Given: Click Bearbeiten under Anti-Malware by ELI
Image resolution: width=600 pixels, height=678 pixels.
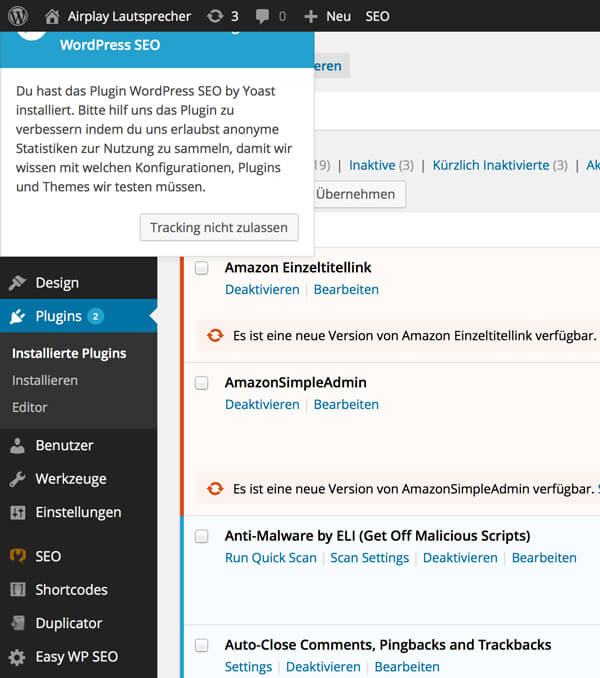Looking at the screenshot, I should [x=544, y=558].
